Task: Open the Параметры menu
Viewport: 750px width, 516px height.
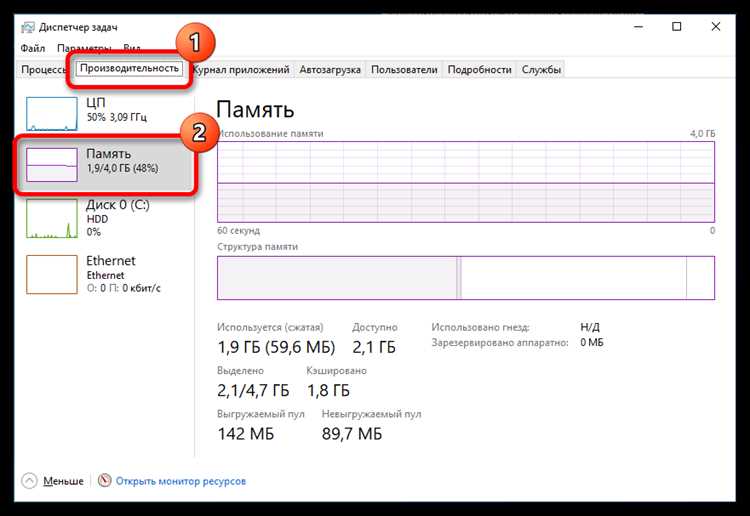Action: (x=84, y=48)
